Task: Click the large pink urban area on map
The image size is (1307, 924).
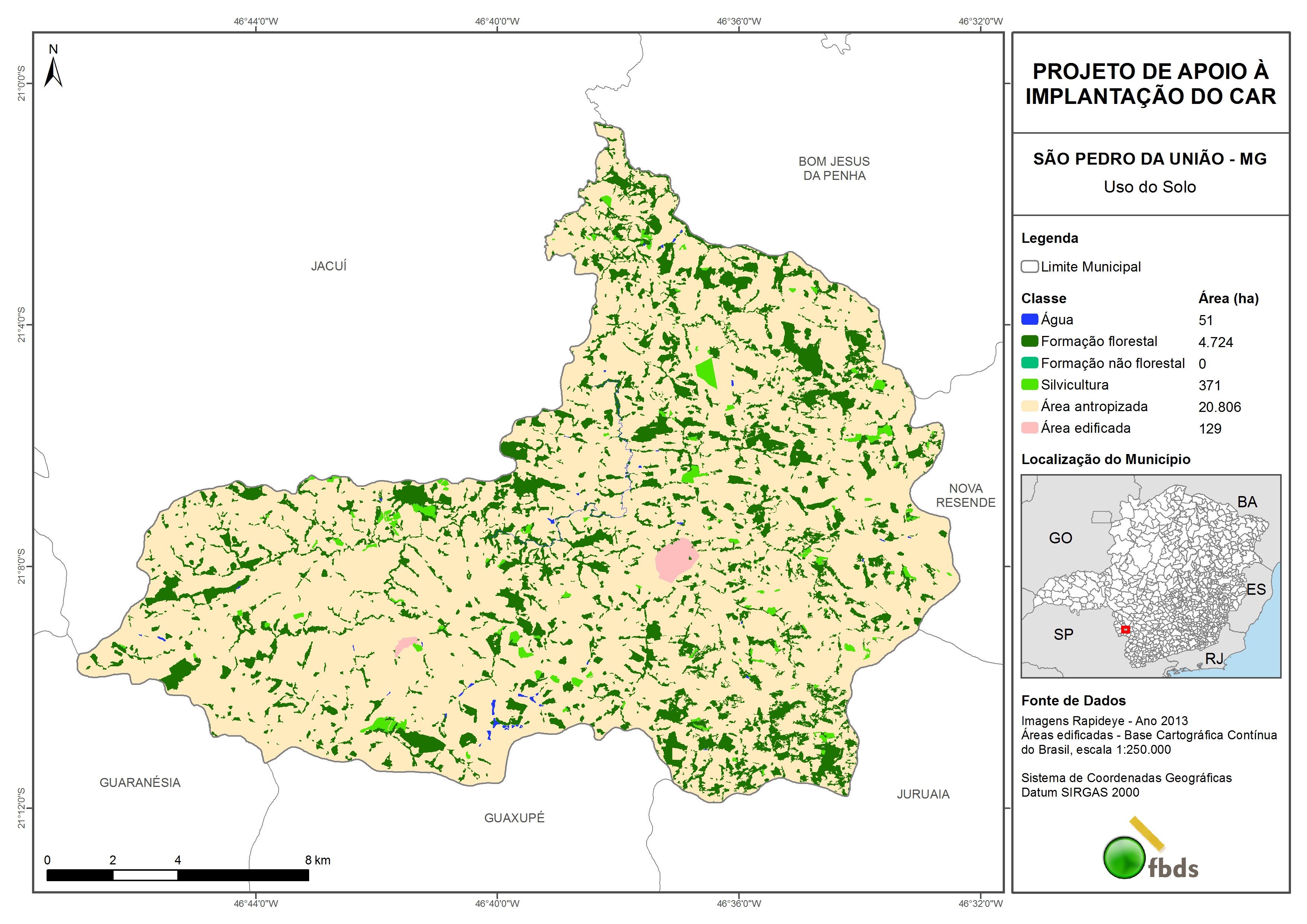Action: pos(675,559)
